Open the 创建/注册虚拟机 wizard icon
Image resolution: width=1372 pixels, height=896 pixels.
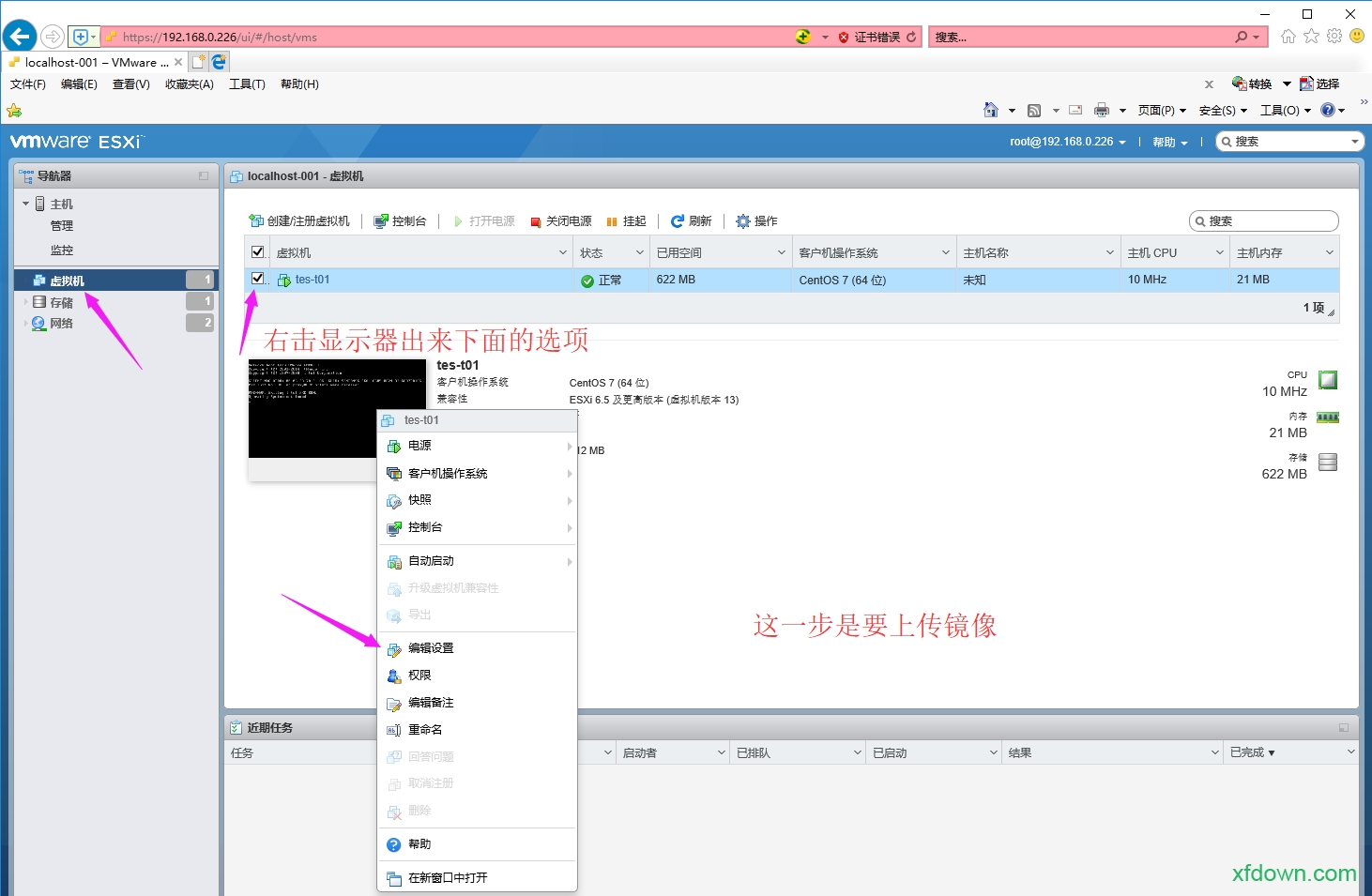[255, 220]
